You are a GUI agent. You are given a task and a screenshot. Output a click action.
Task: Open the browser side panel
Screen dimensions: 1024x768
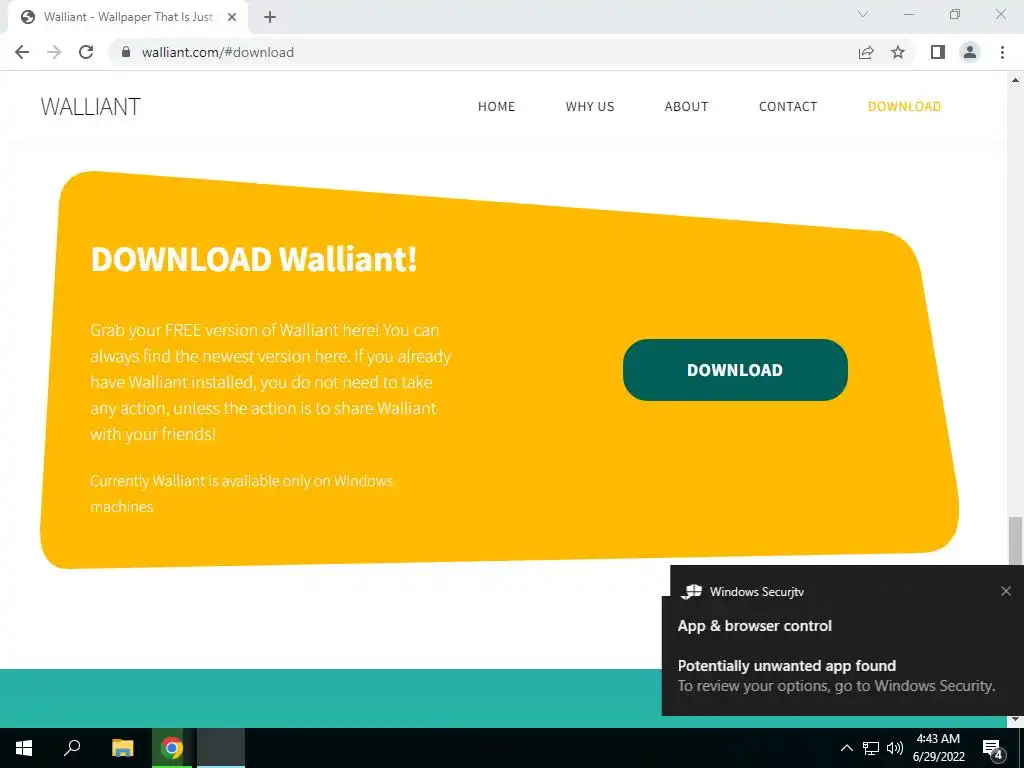[938, 52]
